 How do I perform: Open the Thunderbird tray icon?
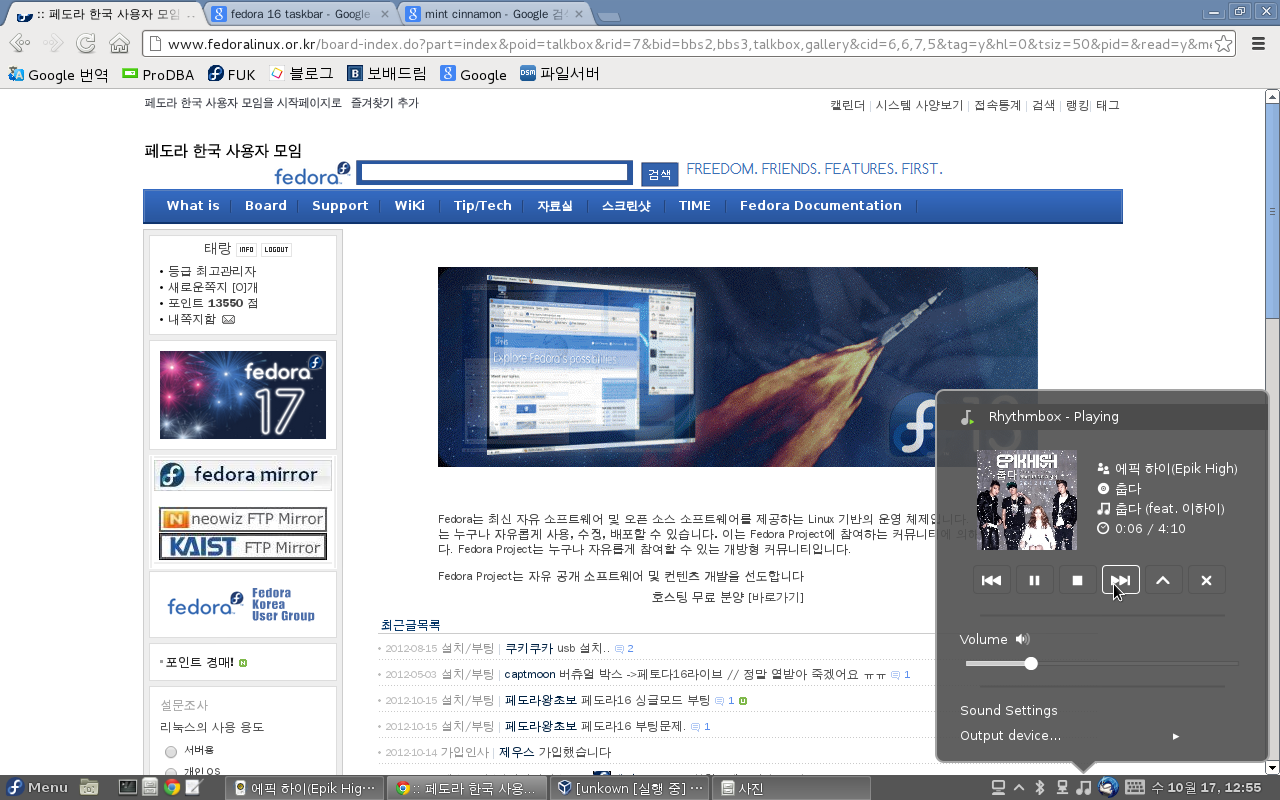coord(1108,788)
